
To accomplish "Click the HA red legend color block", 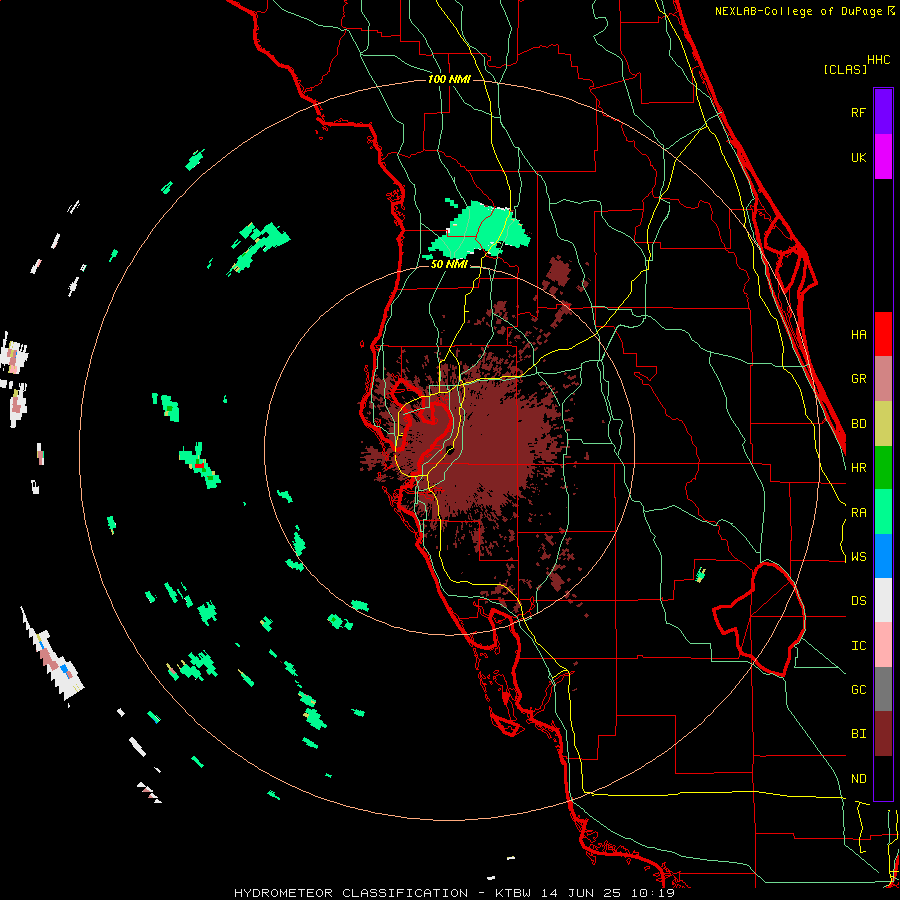I will point(883,334).
